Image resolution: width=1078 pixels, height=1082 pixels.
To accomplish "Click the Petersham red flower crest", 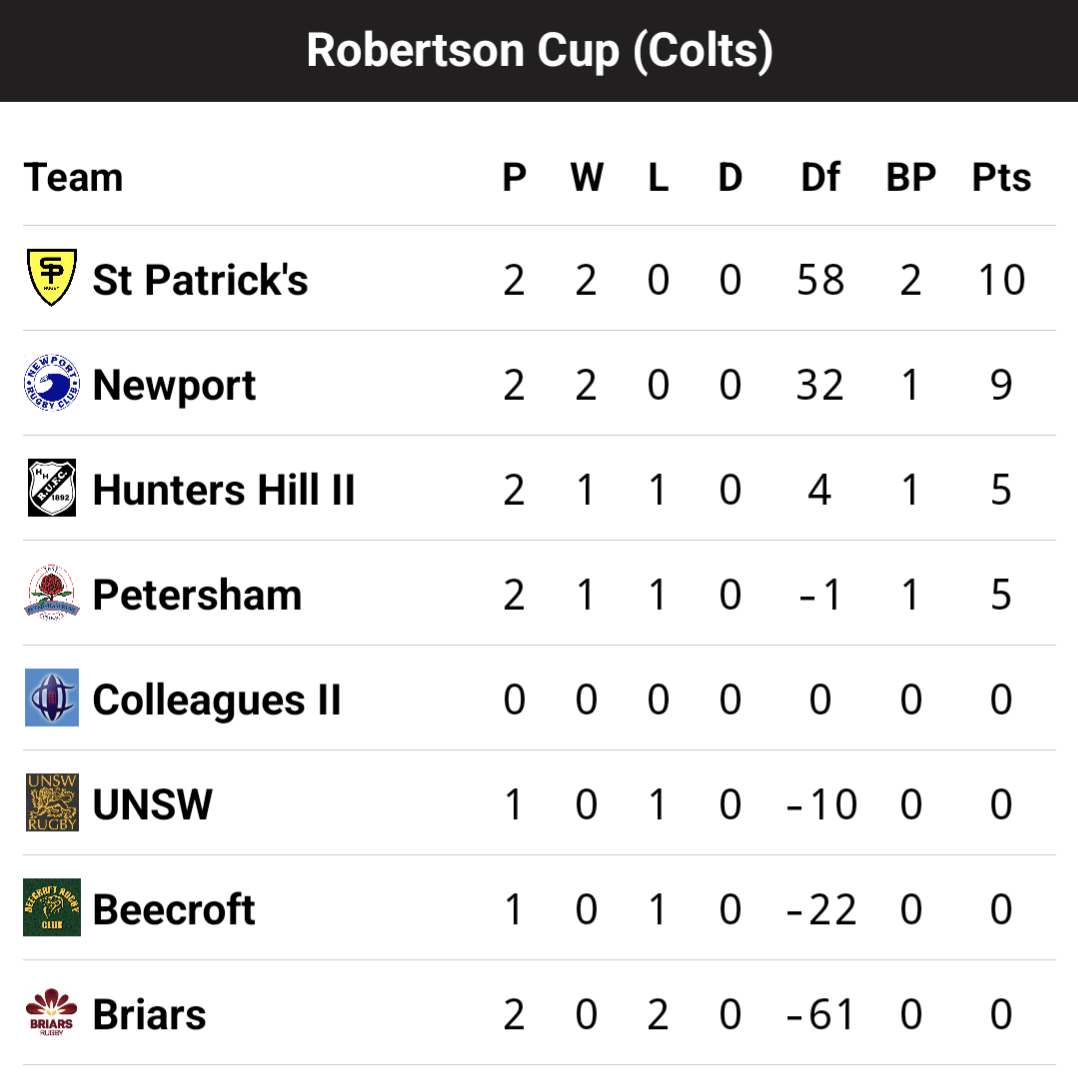I will (x=52, y=593).
